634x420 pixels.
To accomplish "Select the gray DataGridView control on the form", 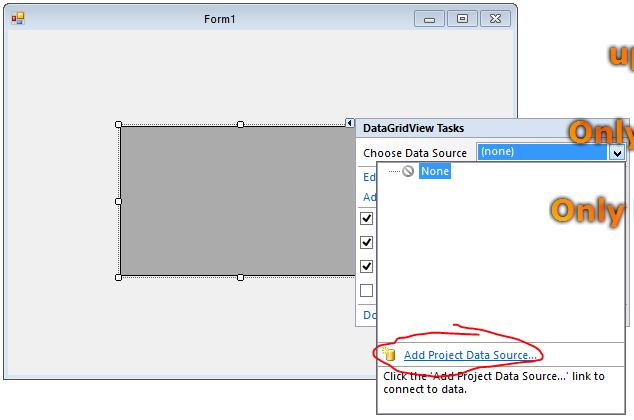I will (238, 201).
